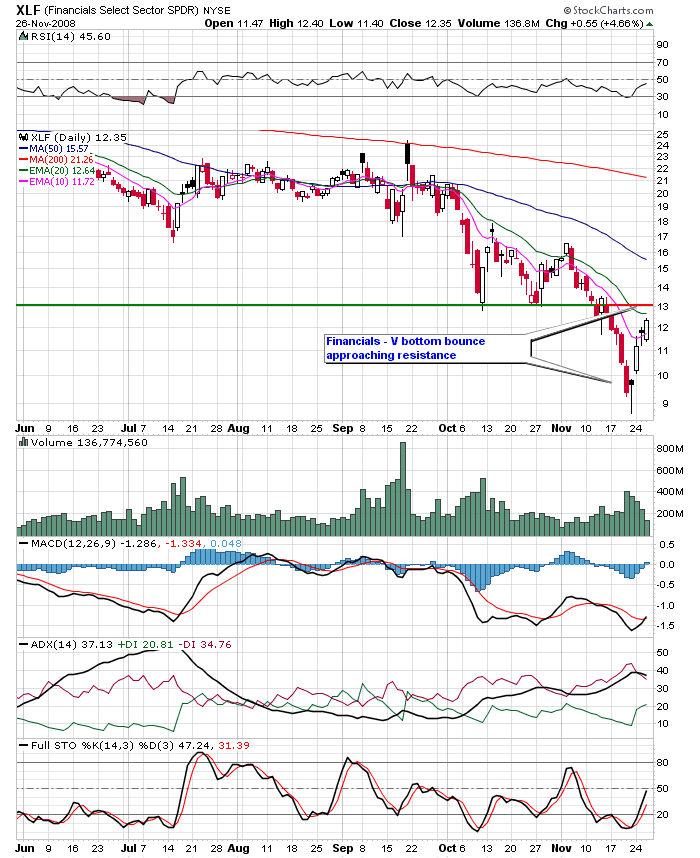The height and width of the screenshot is (858, 700).
Task: Click the -DI 34.76 label
Action: (204, 645)
